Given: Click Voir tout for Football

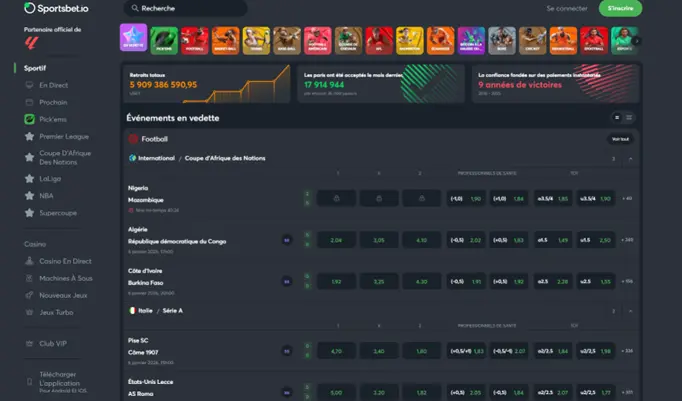Looking at the screenshot, I should pyautogui.click(x=620, y=139).
